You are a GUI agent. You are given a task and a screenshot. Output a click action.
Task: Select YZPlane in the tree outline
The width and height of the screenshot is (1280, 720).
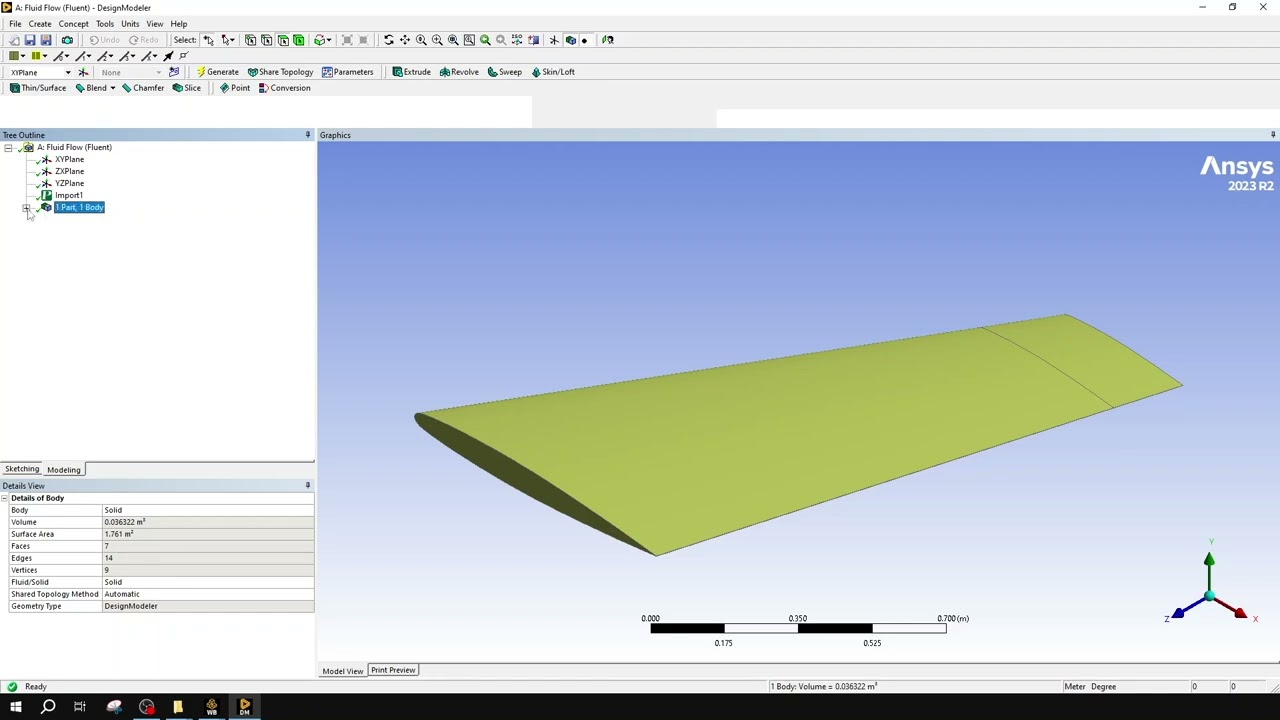[x=69, y=183]
